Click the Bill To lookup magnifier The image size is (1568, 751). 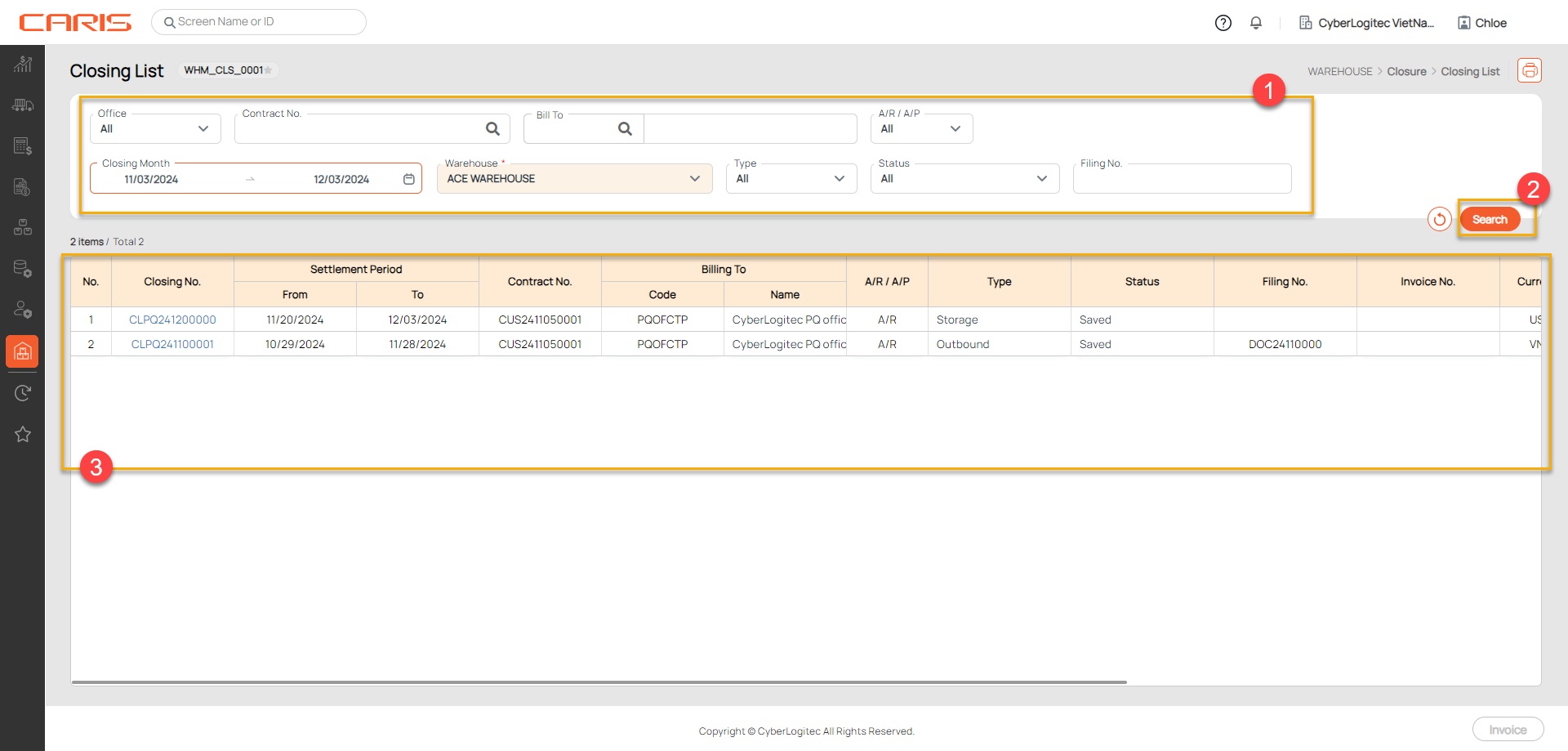625,129
